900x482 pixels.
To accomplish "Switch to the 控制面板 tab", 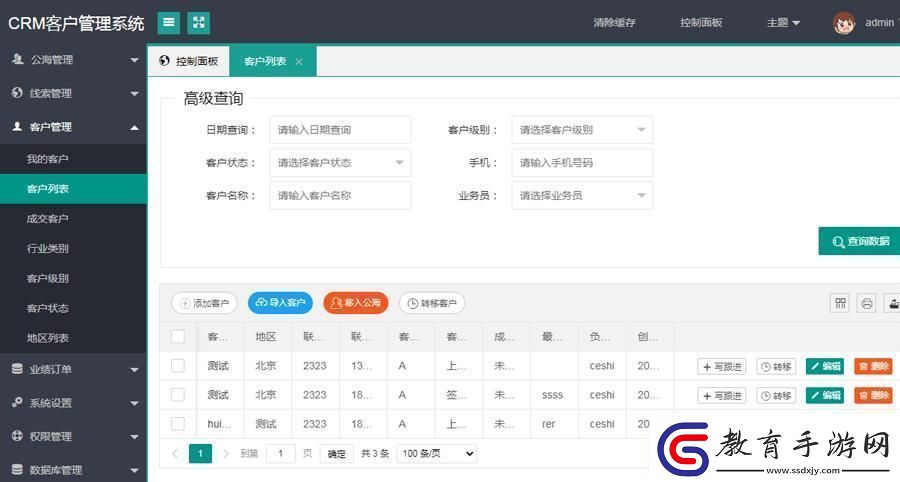I will coord(189,61).
